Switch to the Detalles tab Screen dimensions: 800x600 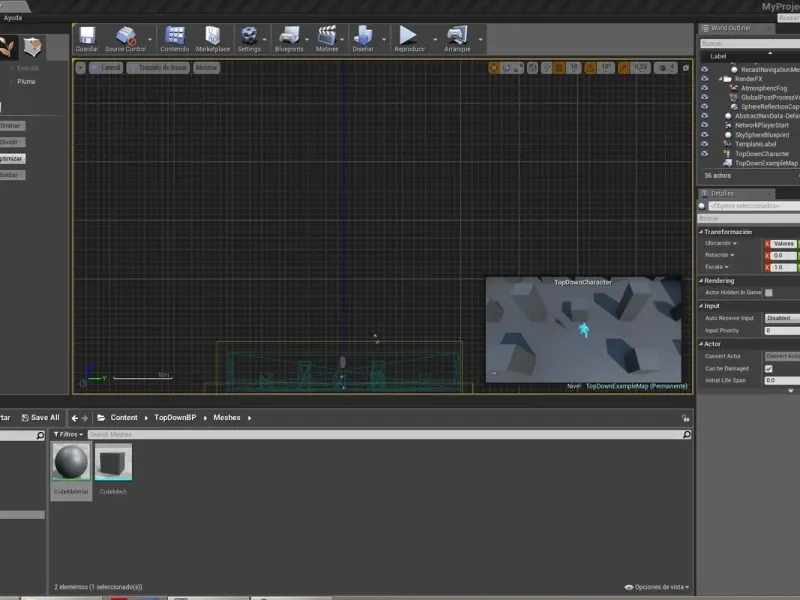tap(722, 193)
